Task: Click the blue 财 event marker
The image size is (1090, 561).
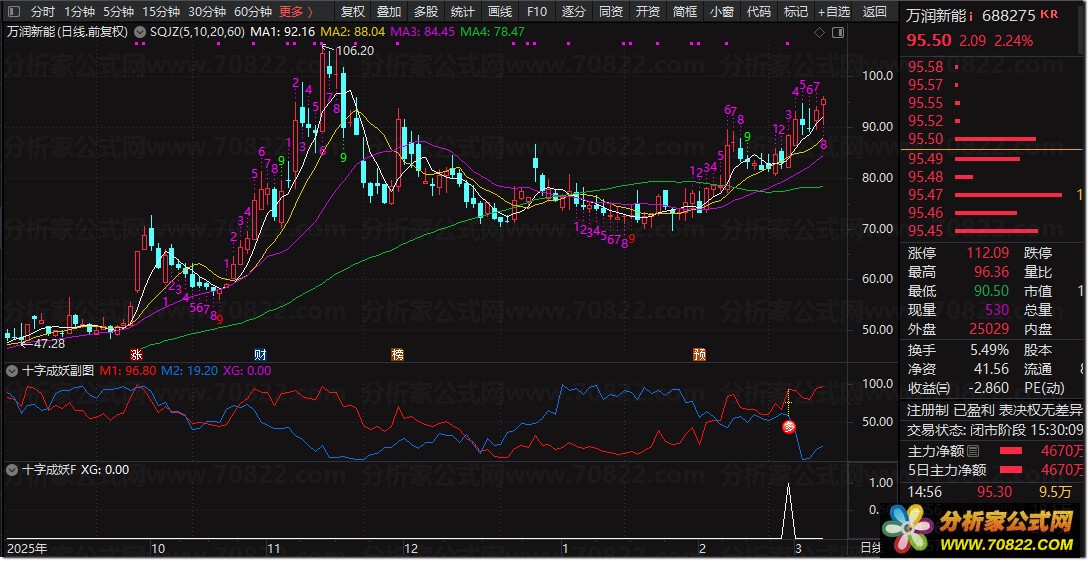Action: click(x=260, y=354)
